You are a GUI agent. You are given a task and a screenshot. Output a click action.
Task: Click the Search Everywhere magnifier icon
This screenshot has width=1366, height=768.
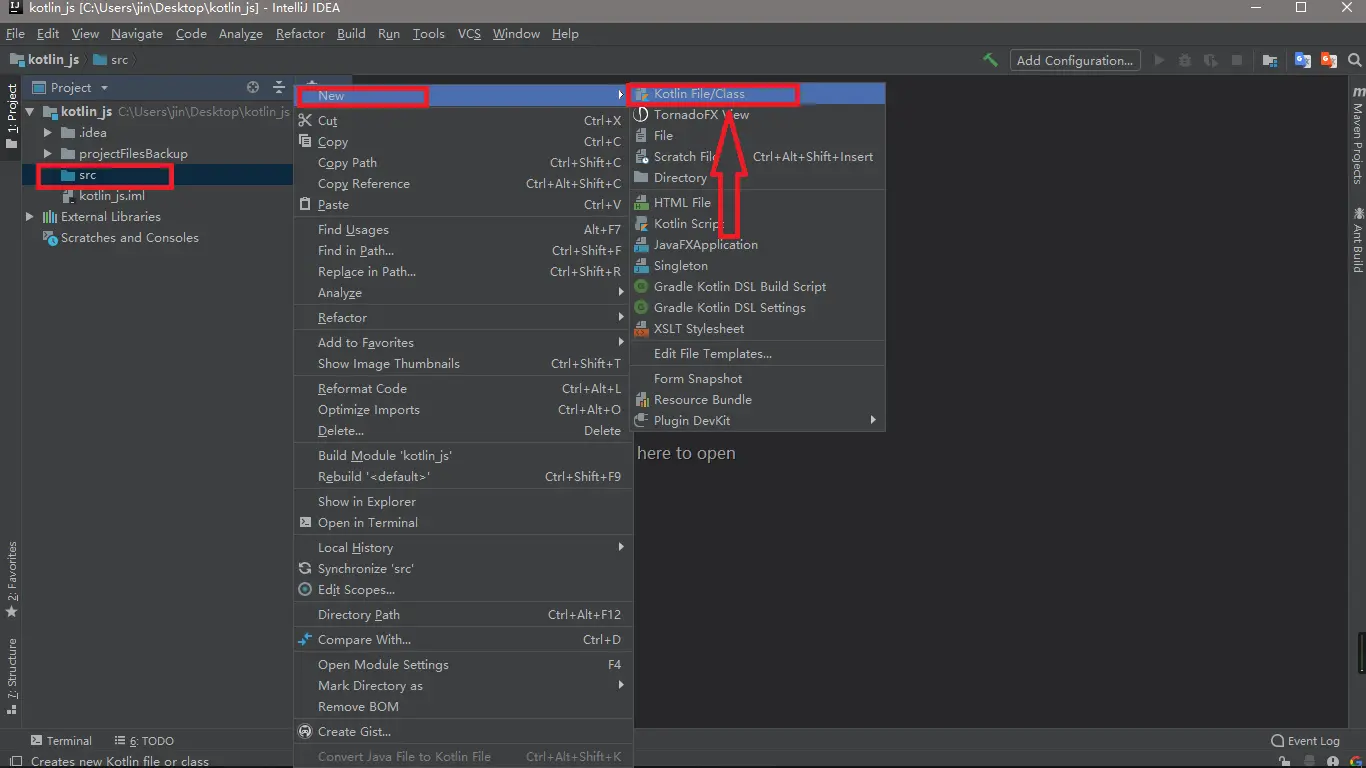(1355, 60)
